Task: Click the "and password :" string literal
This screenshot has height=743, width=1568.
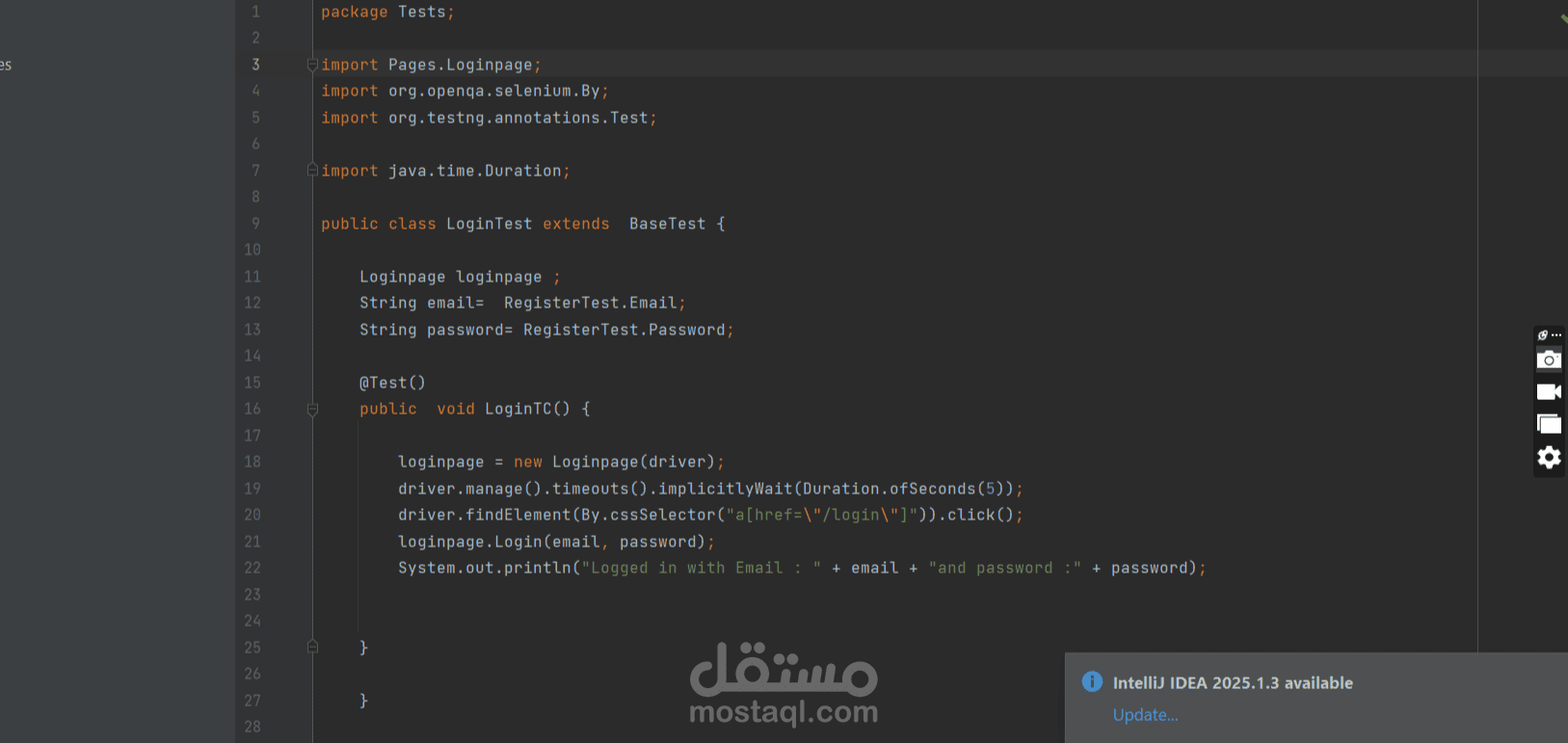Action: click(x=1005, y=568)
